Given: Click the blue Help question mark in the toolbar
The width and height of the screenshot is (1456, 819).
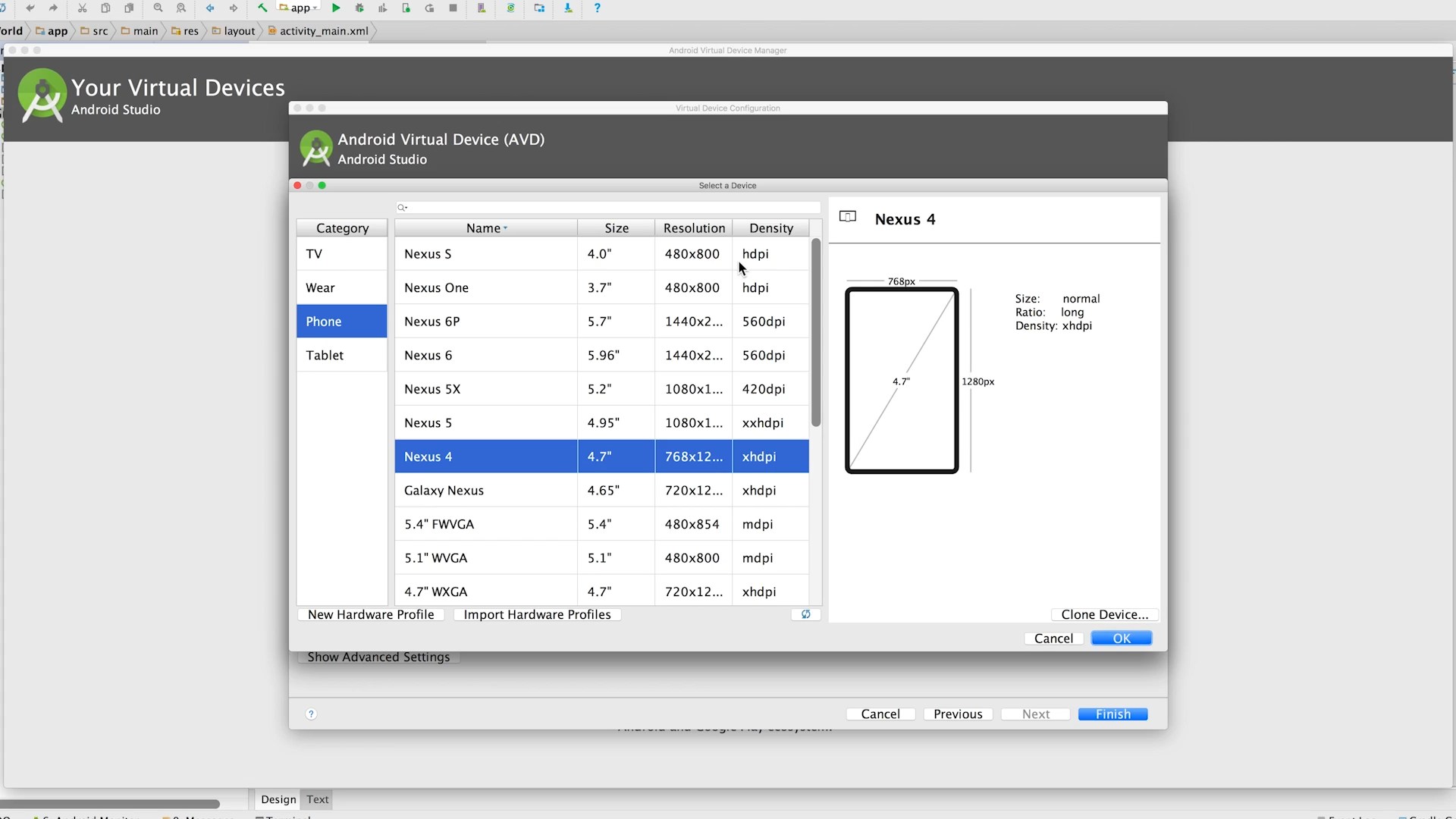Looking at the screenshot, I should [597, 8].
